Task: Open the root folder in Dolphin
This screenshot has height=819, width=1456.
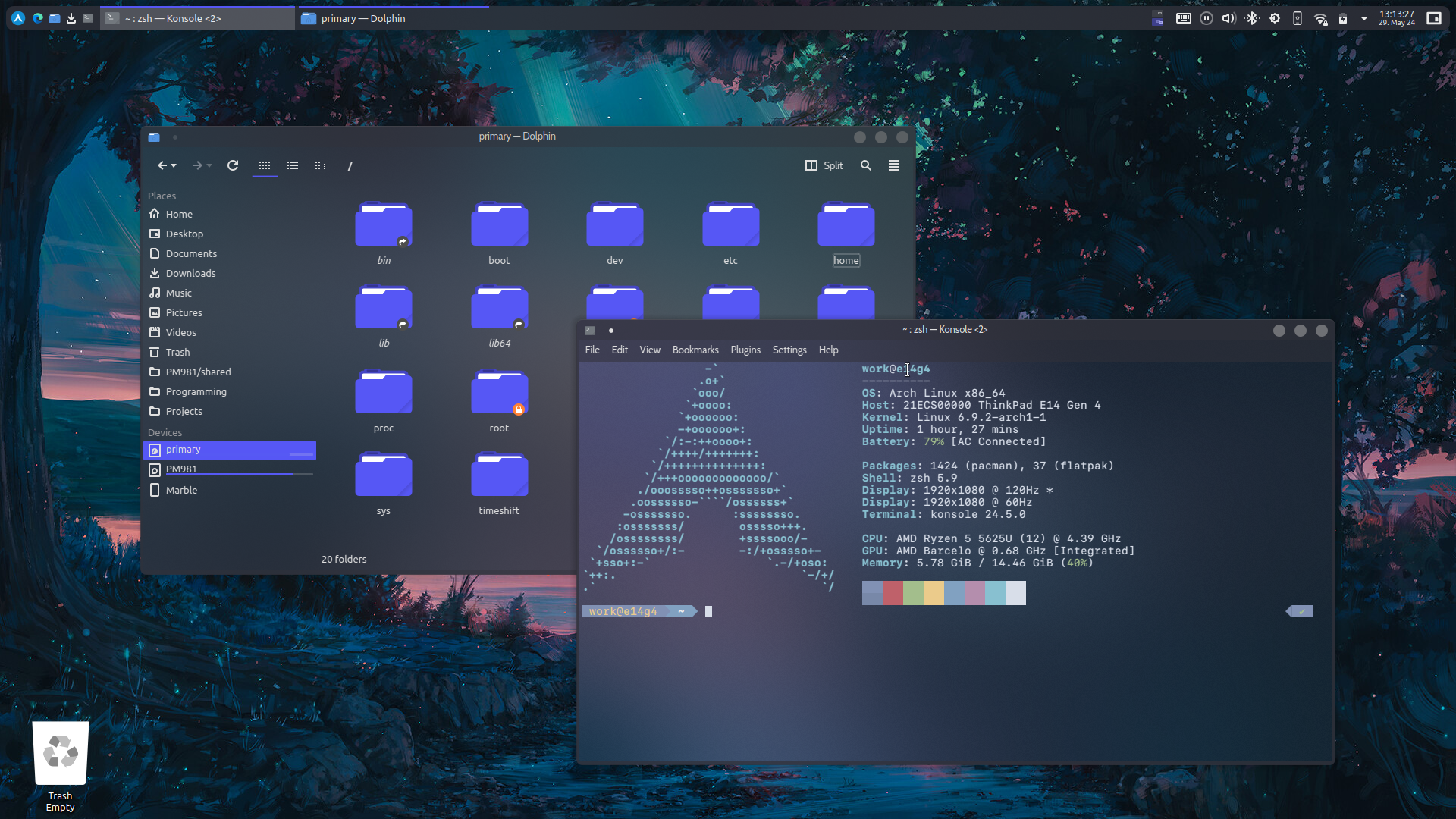Action: click(x=498, y=391)
